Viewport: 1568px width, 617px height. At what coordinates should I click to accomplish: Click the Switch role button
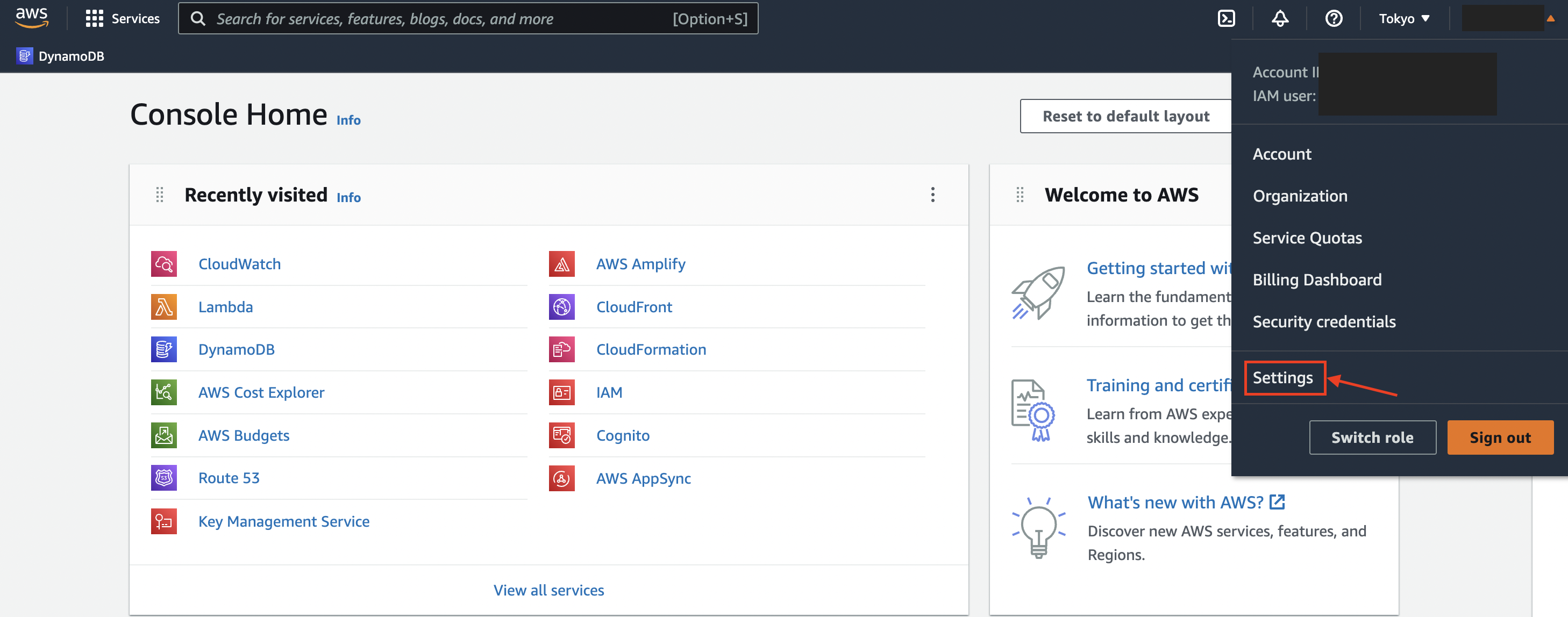(1372, 437)
